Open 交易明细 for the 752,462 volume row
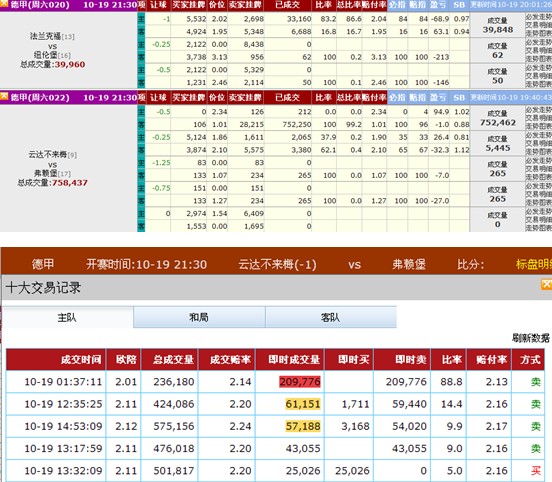The image size is (552, 482). pos(539,118)
